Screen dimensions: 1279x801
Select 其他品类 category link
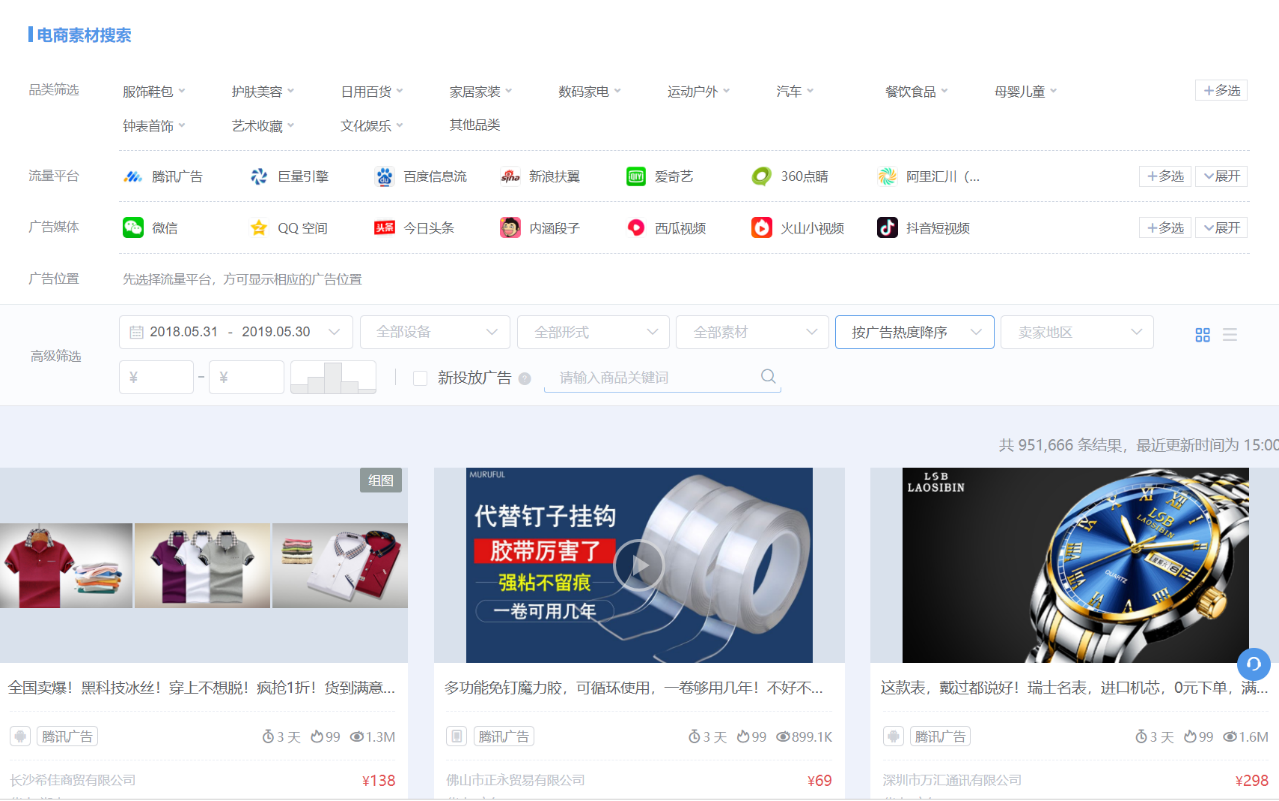475,125
